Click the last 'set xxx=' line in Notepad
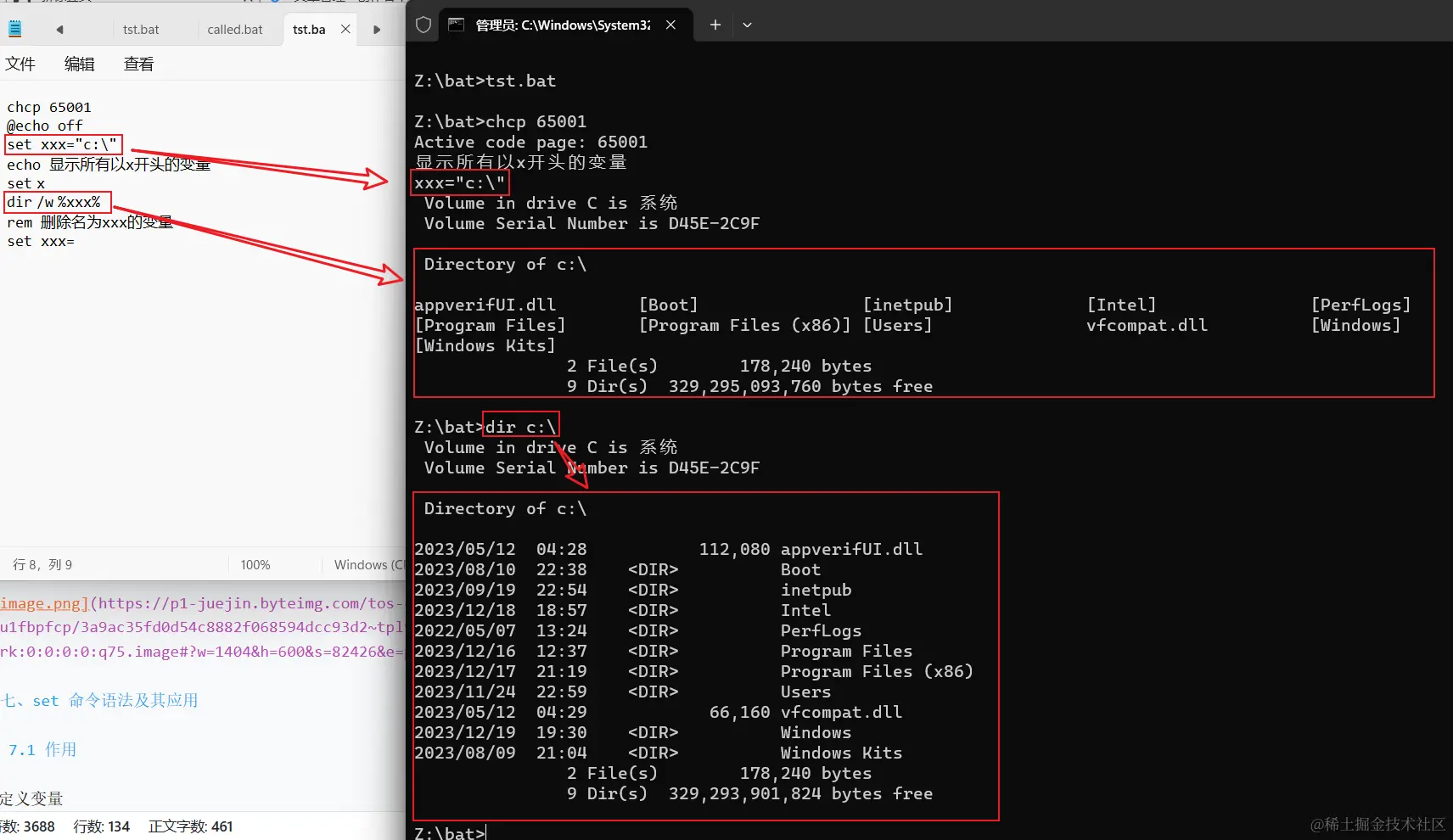This screenshot has width=1453, height=840. pos(40,241)
